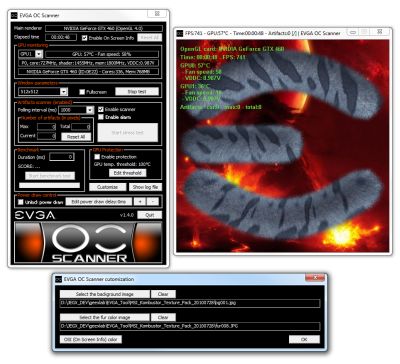This screenshot has height=364, width=400.
Task: Click GPU temp. threshold text
Action: pos(122,164)
